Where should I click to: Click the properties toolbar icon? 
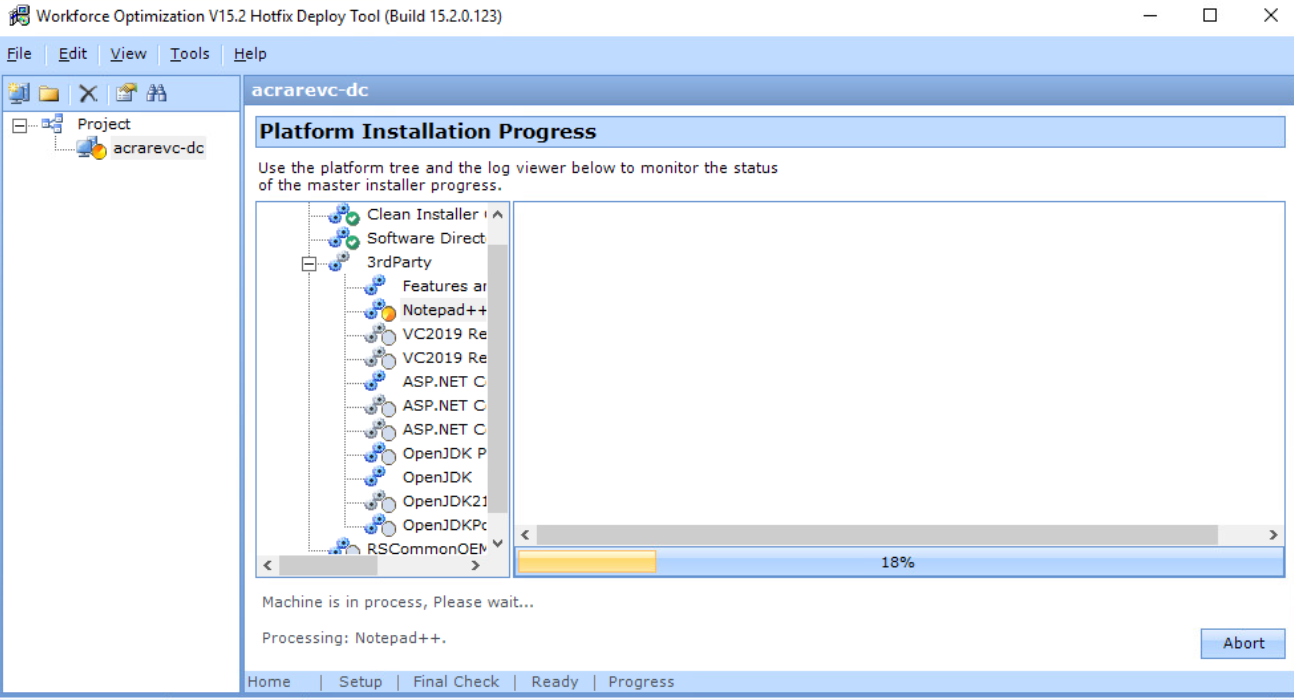point(125,93)
